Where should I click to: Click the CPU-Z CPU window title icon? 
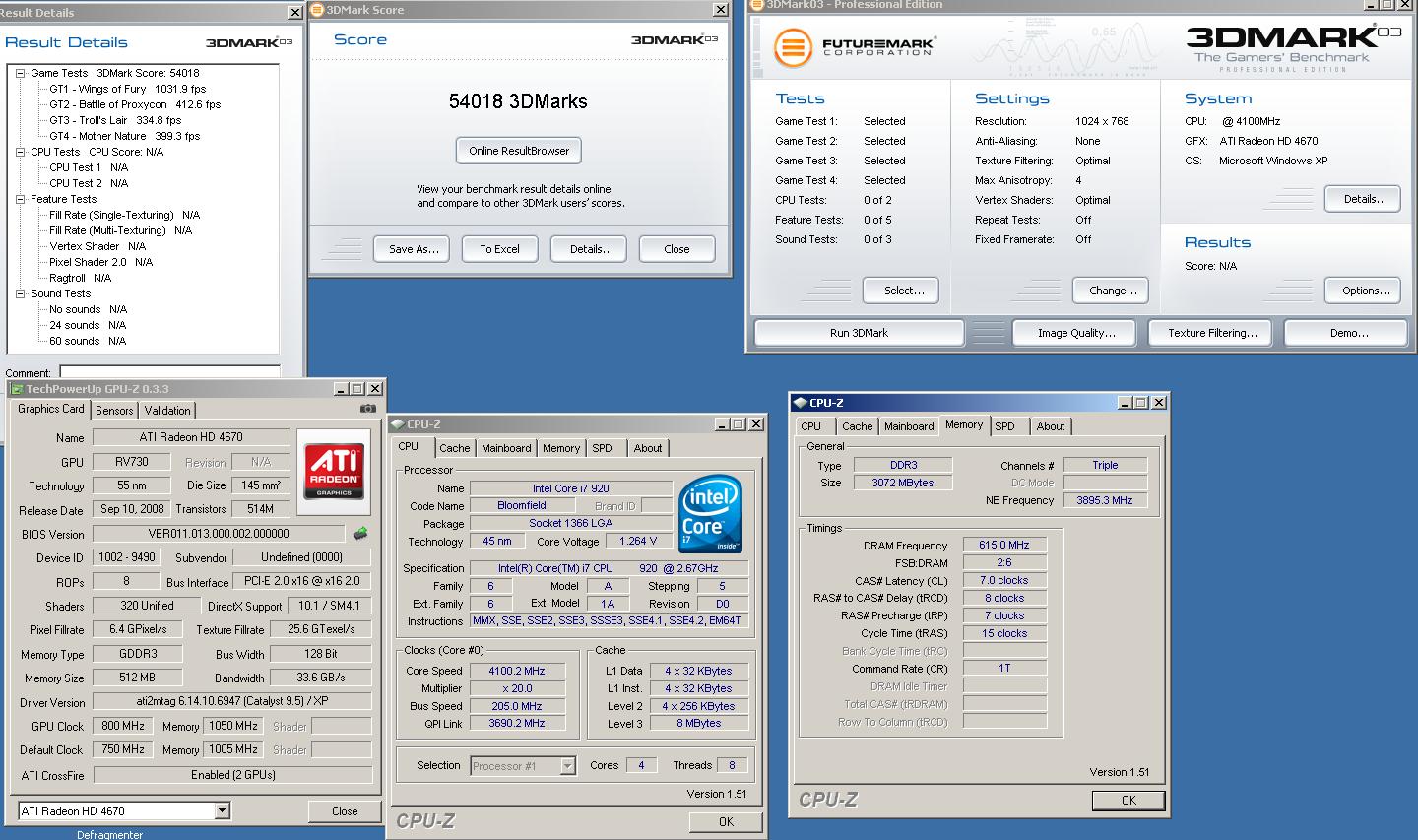click(x=397, y=424)
